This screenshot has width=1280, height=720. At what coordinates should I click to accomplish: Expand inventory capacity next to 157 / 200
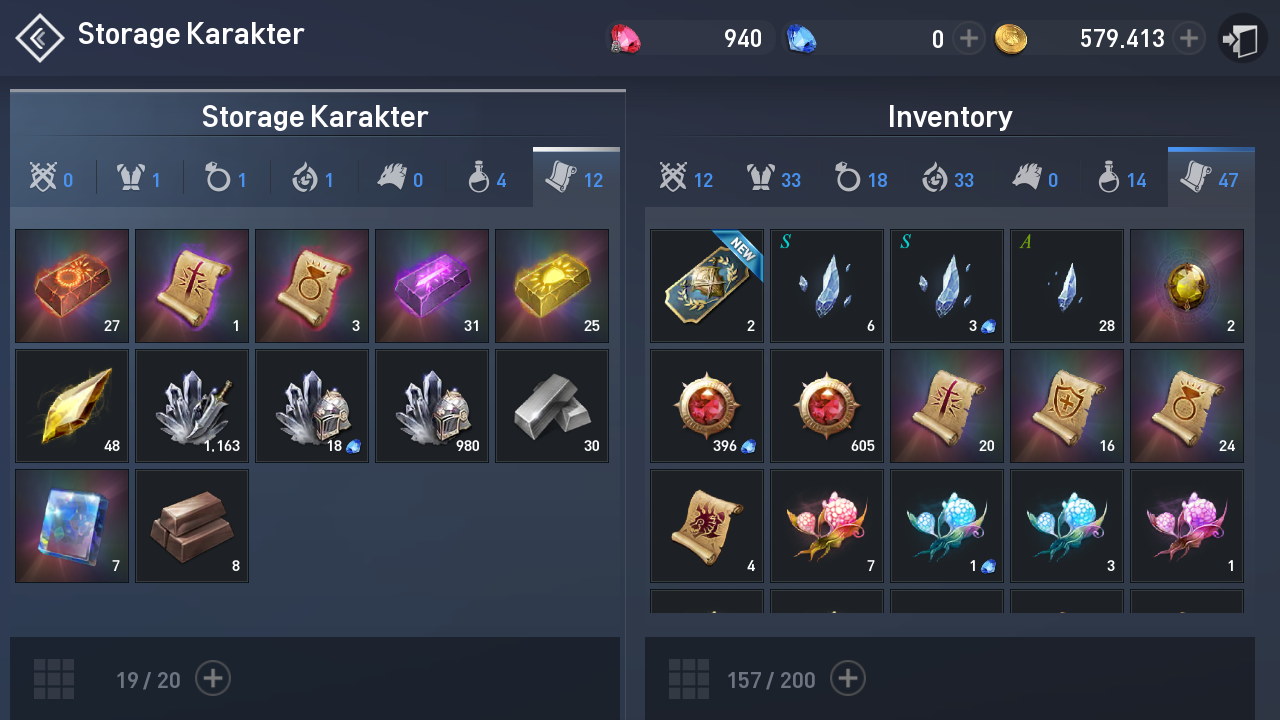[x=848, y=679]
